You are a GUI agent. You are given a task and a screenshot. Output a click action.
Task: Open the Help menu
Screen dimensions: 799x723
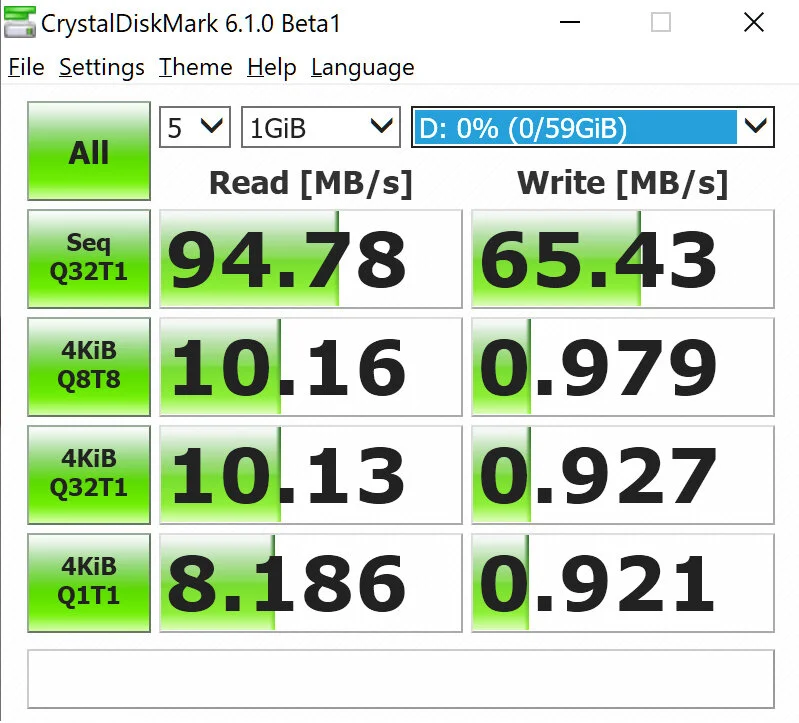[272, 68]
